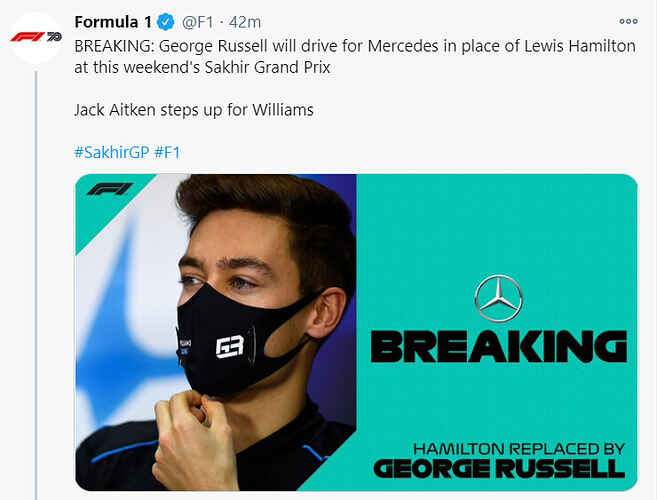Click the GR logo on the face mask
657x500 pixels.
pos(229,347)
